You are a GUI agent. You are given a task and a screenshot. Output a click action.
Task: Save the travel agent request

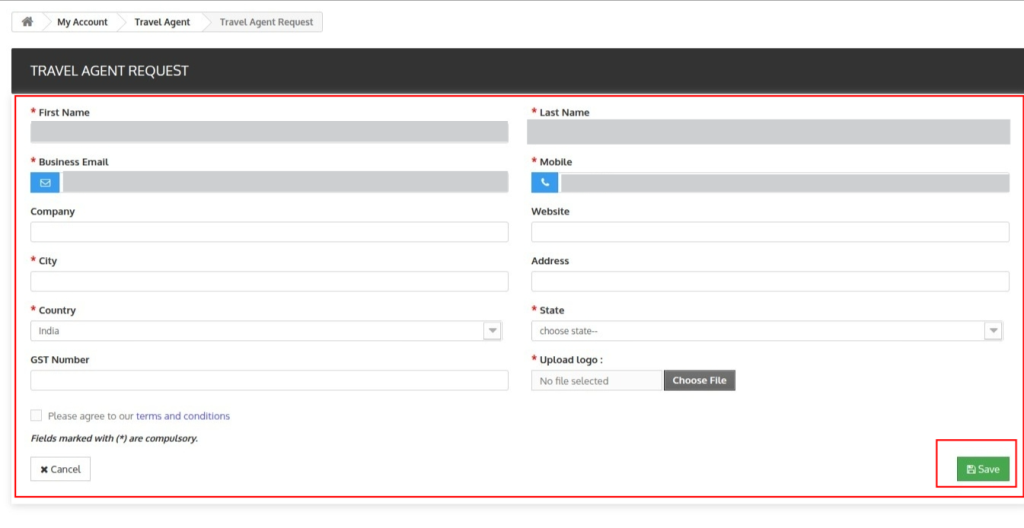[x=983, y=469]
